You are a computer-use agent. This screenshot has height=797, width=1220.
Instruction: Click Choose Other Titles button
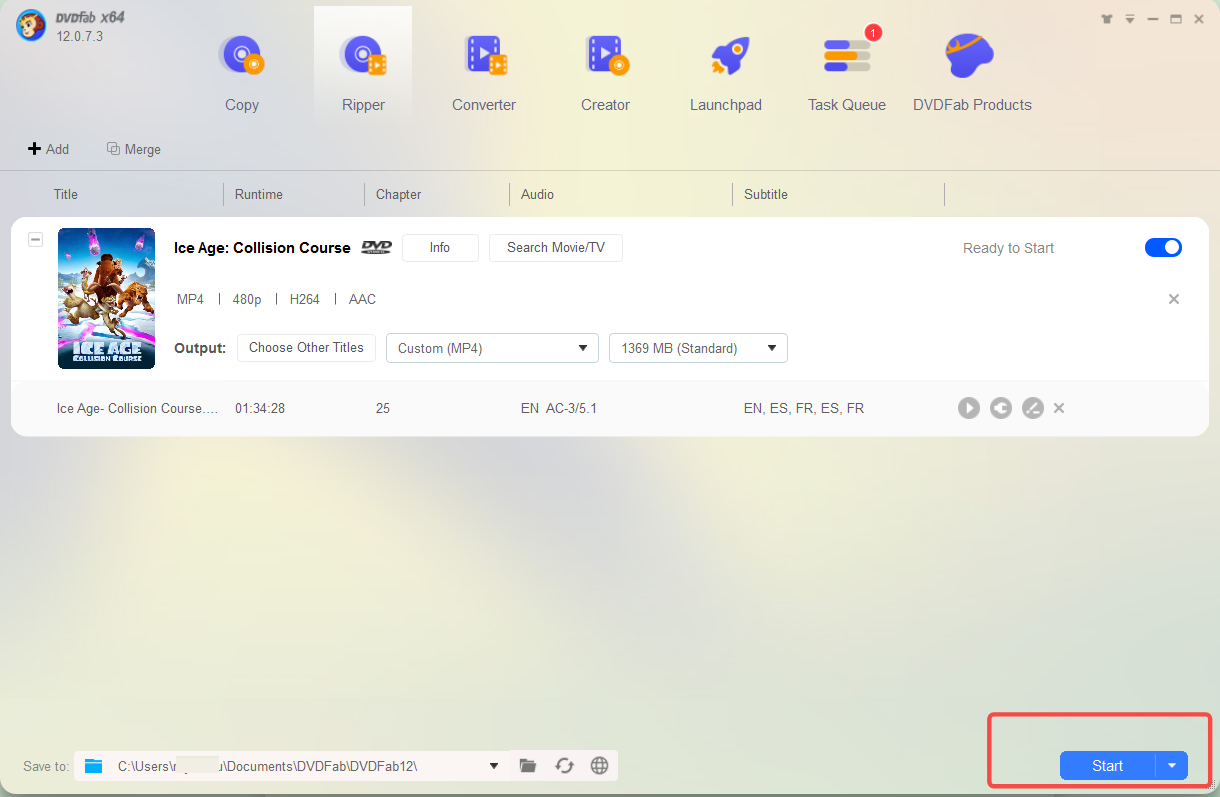[306, 348]
